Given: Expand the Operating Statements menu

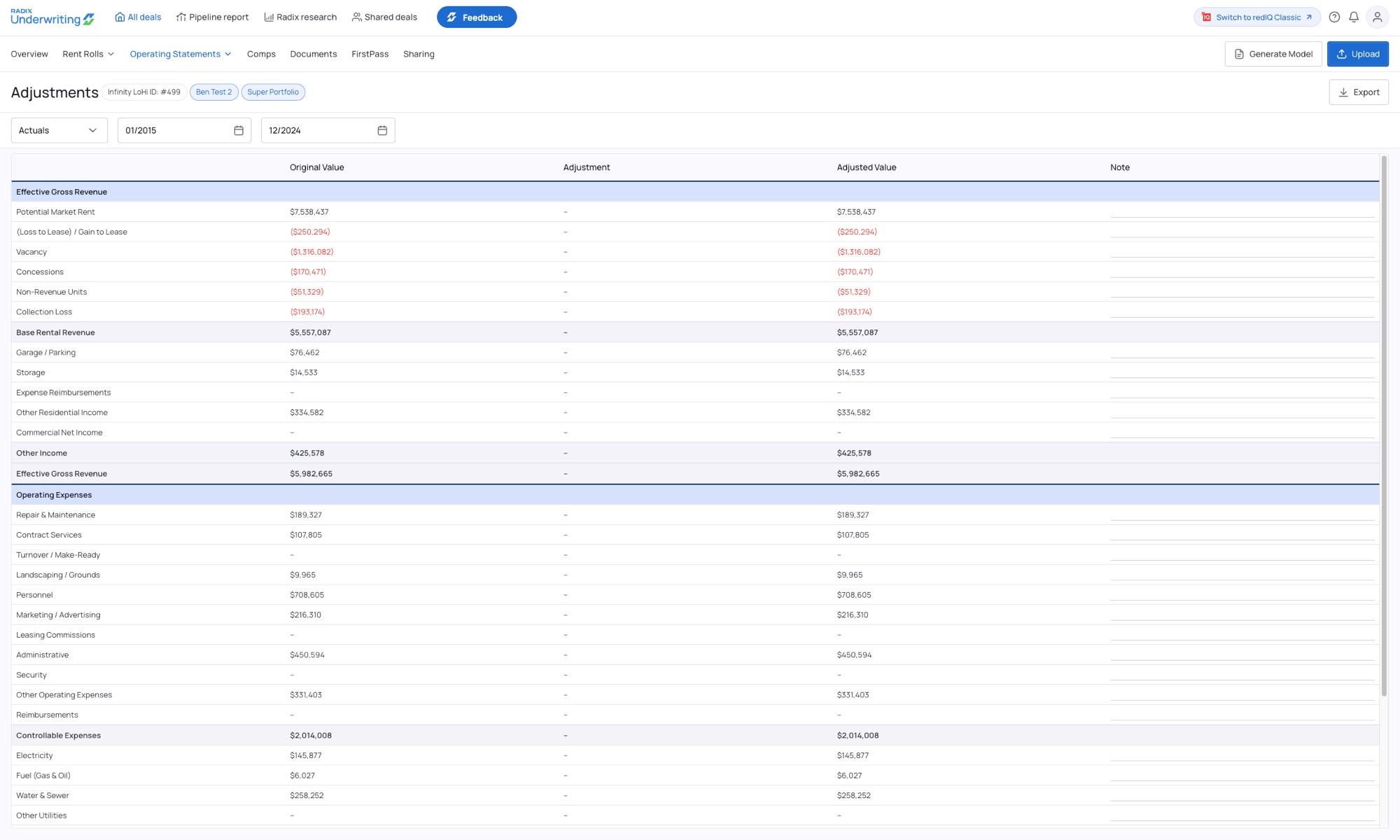Looking at the screenshot, I should tap(181, 55).
